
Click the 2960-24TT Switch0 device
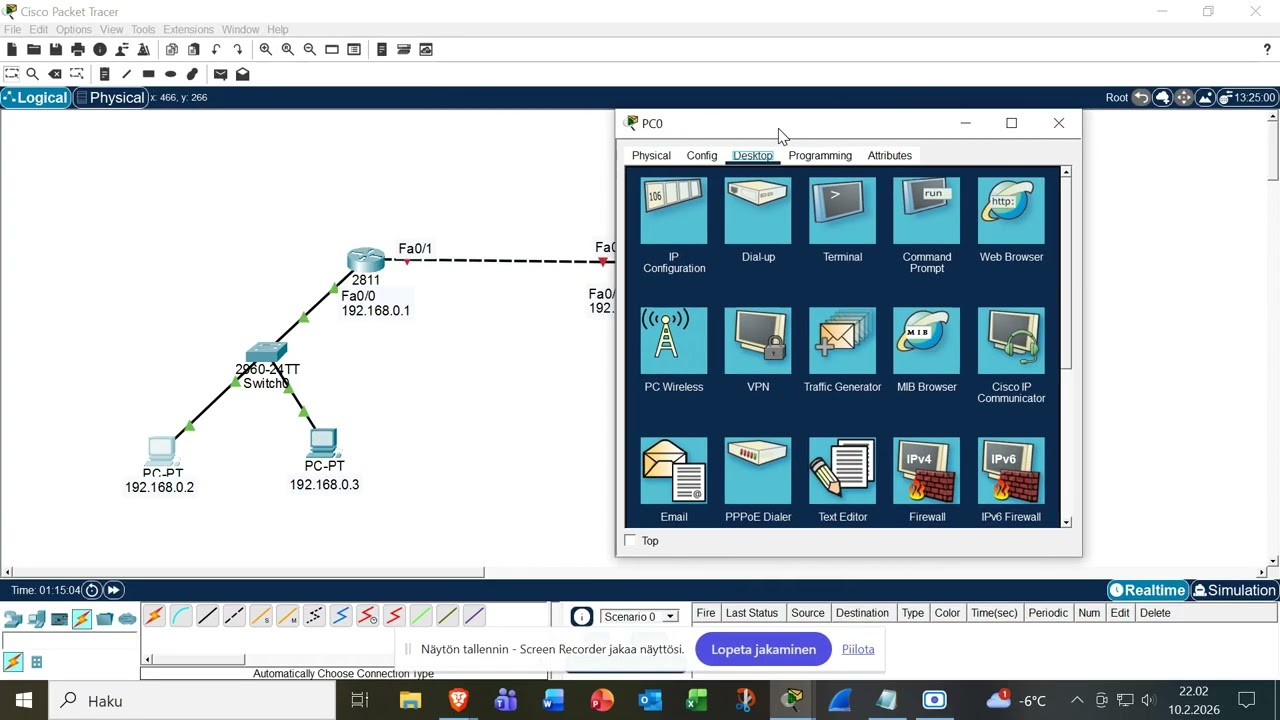pyautogui.click(x=266, y=353)
